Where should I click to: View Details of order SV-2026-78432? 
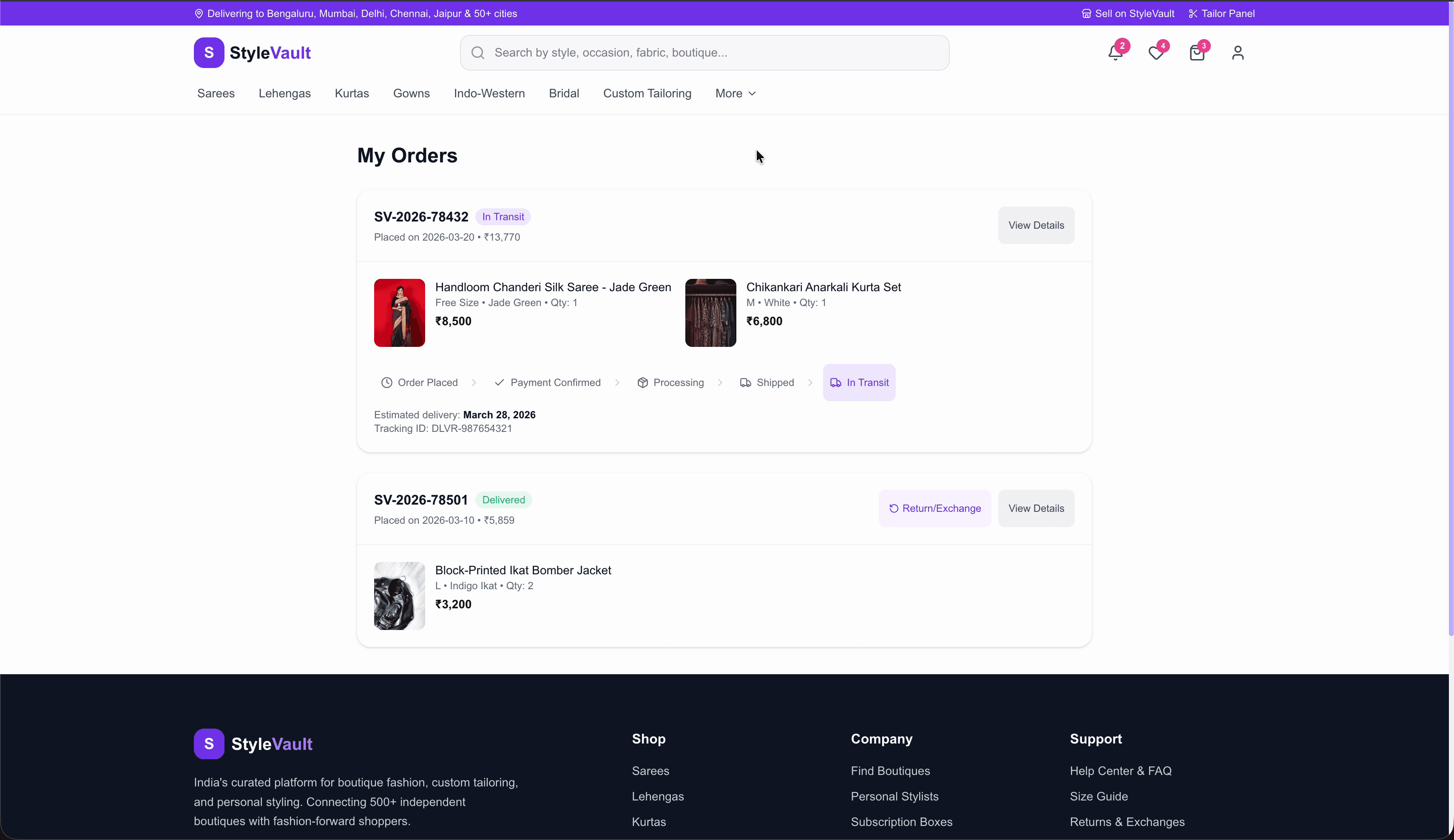(x=1036, y=225)
